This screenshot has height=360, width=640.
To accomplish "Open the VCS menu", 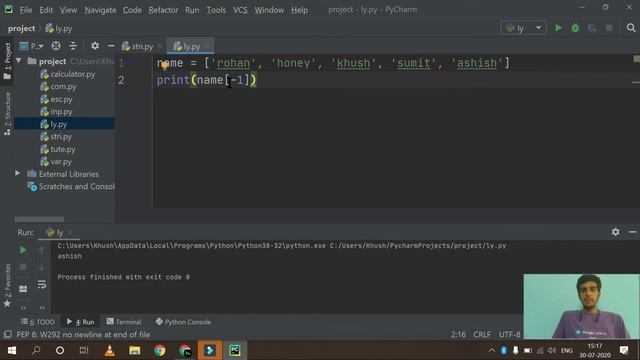I will point(240,10).
